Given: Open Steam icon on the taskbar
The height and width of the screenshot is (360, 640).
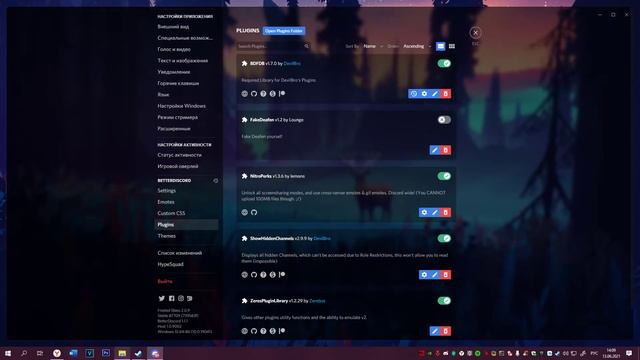Looking at the screenshot, I should click(138, 353).
